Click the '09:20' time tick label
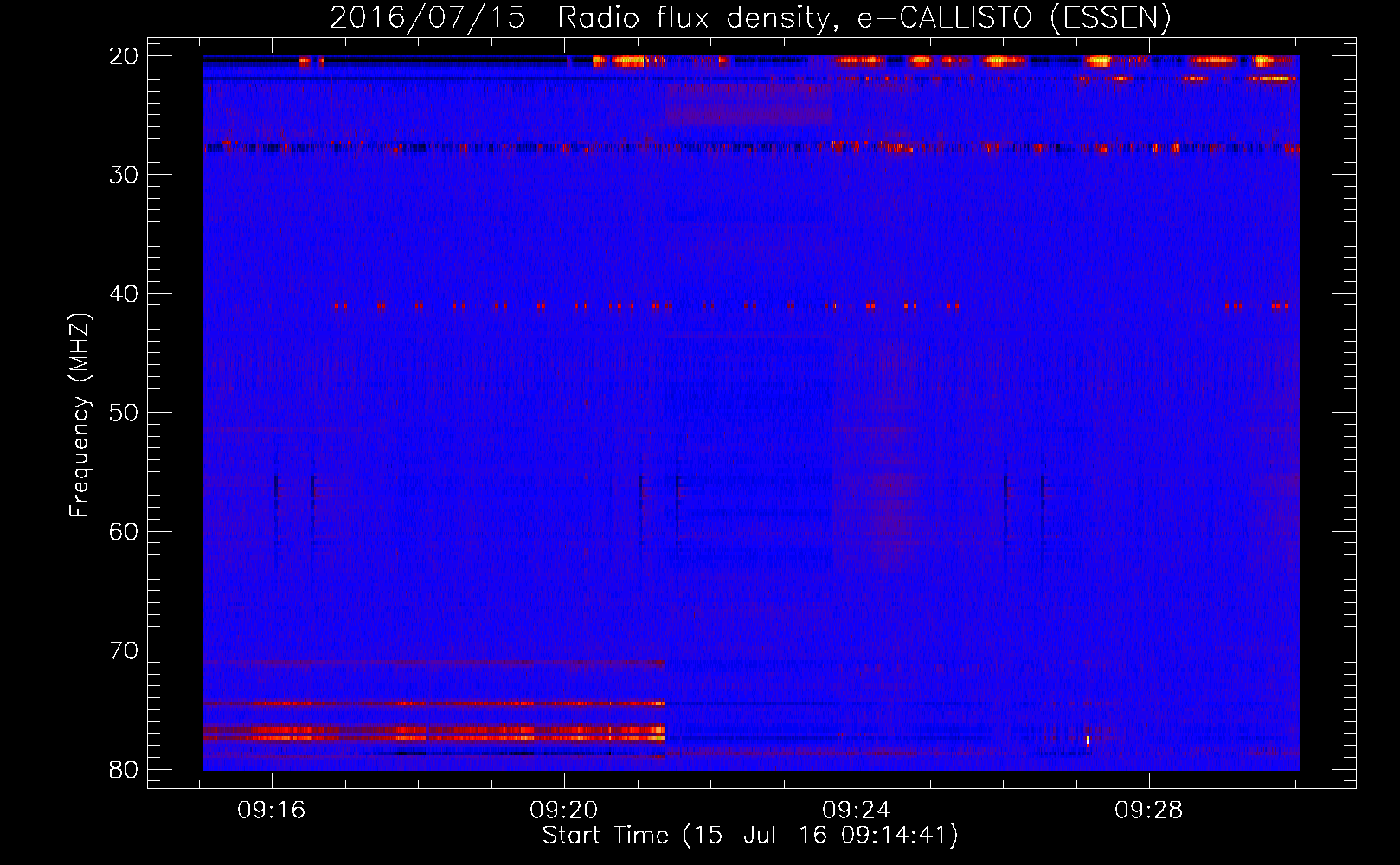Screen dimensions: 1400x865 564,811
